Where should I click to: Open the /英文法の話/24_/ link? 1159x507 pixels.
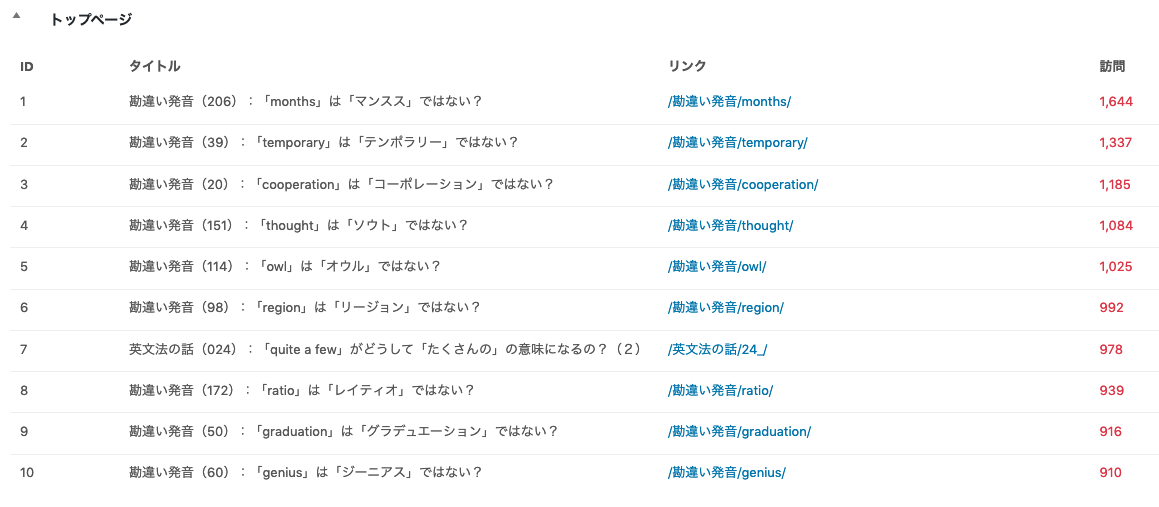(x=718, y=349)
